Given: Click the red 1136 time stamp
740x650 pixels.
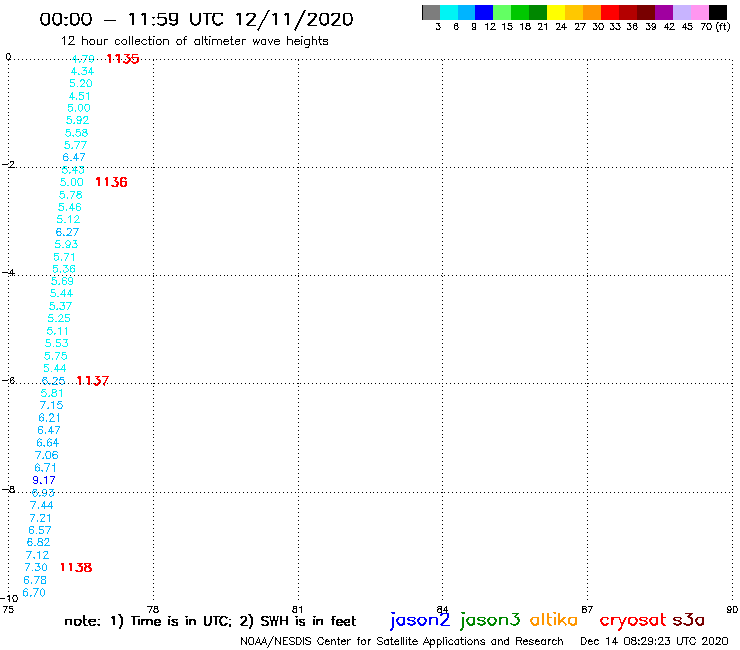Looking at the screenshot, I should pos(111,182).
